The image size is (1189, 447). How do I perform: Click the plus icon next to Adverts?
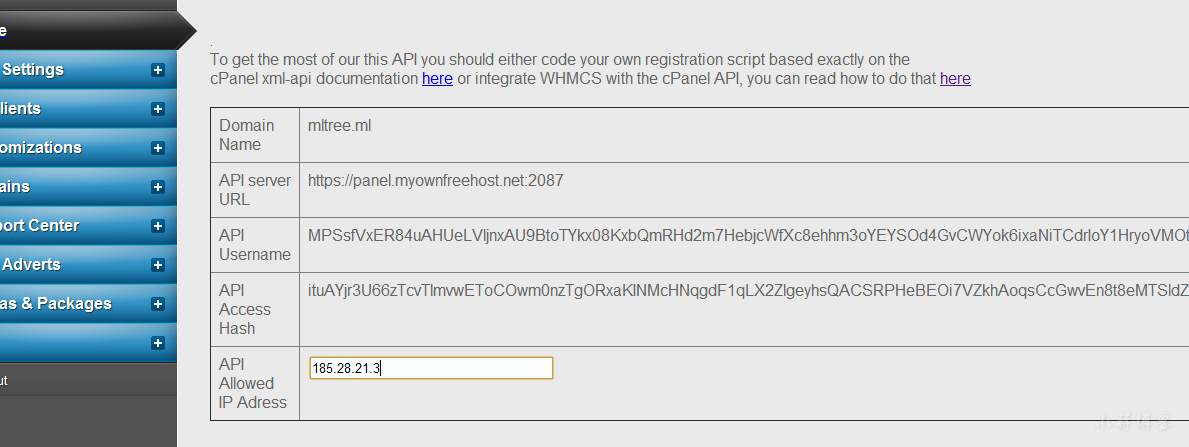(x=158, y=265)
